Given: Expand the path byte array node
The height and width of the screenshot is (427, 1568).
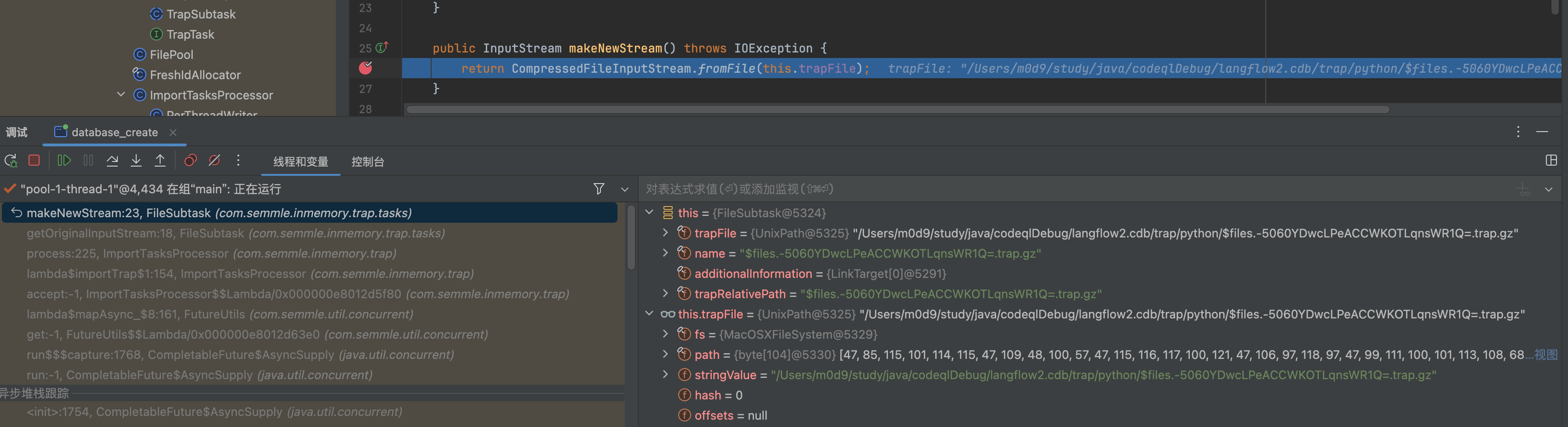Looking at the screenshot, I should click(665, 354).
